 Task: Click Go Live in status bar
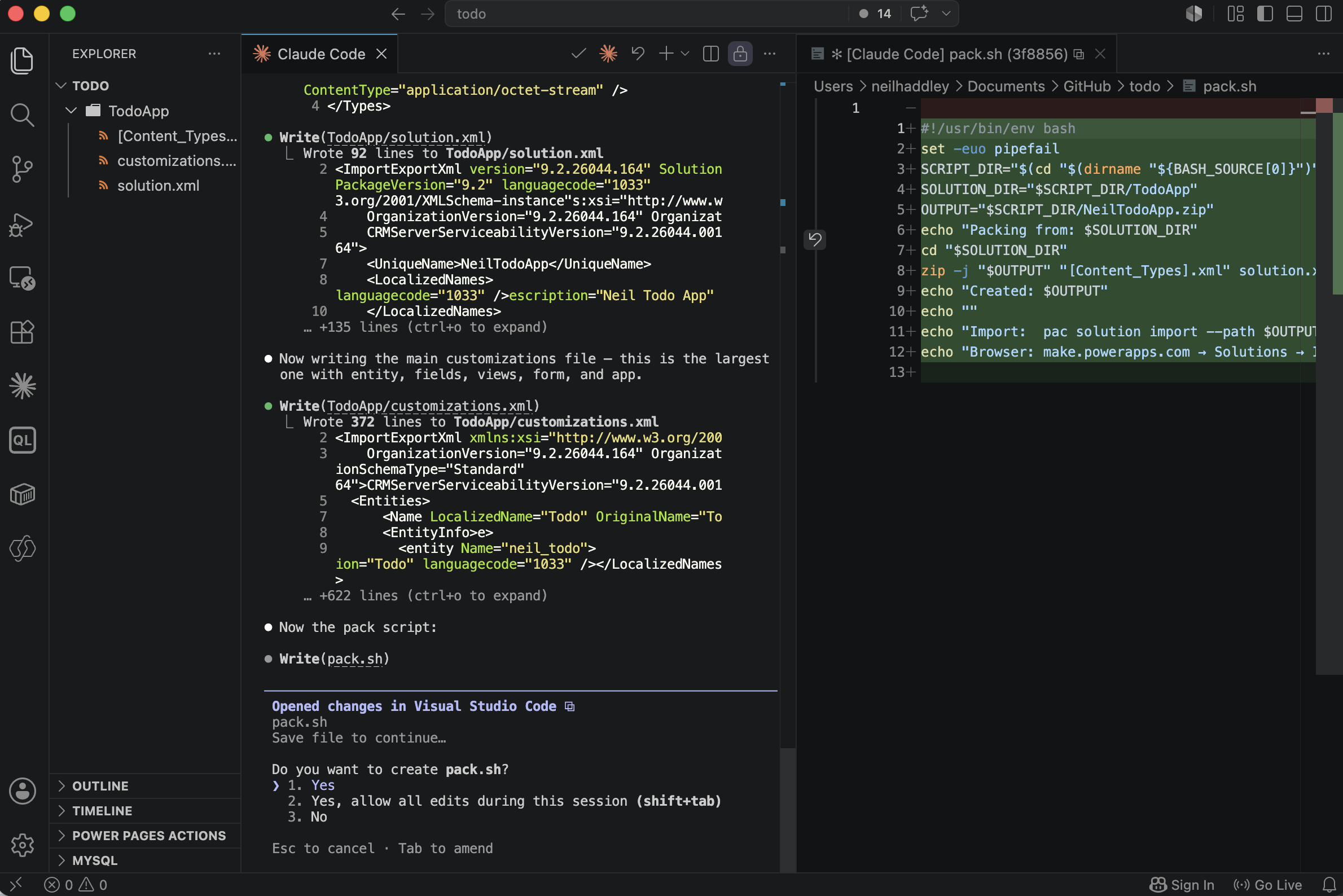1268,885
